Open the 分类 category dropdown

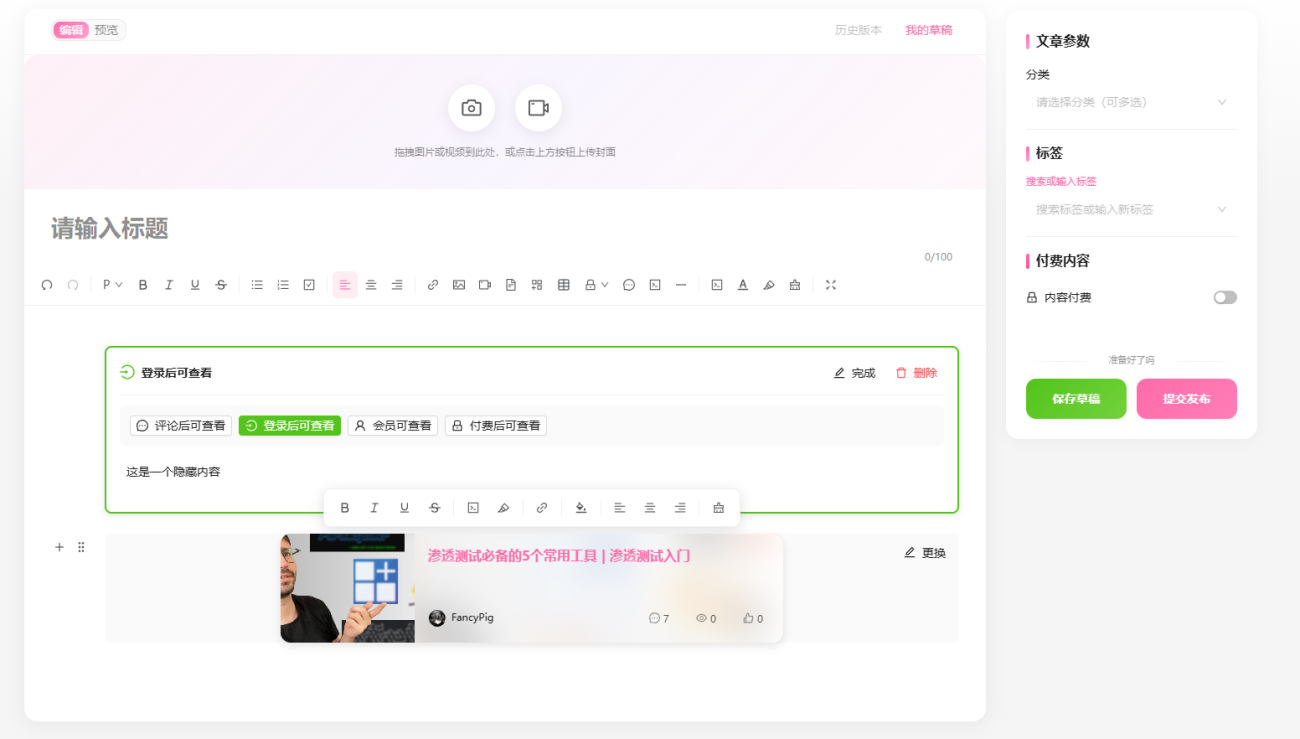(1130, 102)
